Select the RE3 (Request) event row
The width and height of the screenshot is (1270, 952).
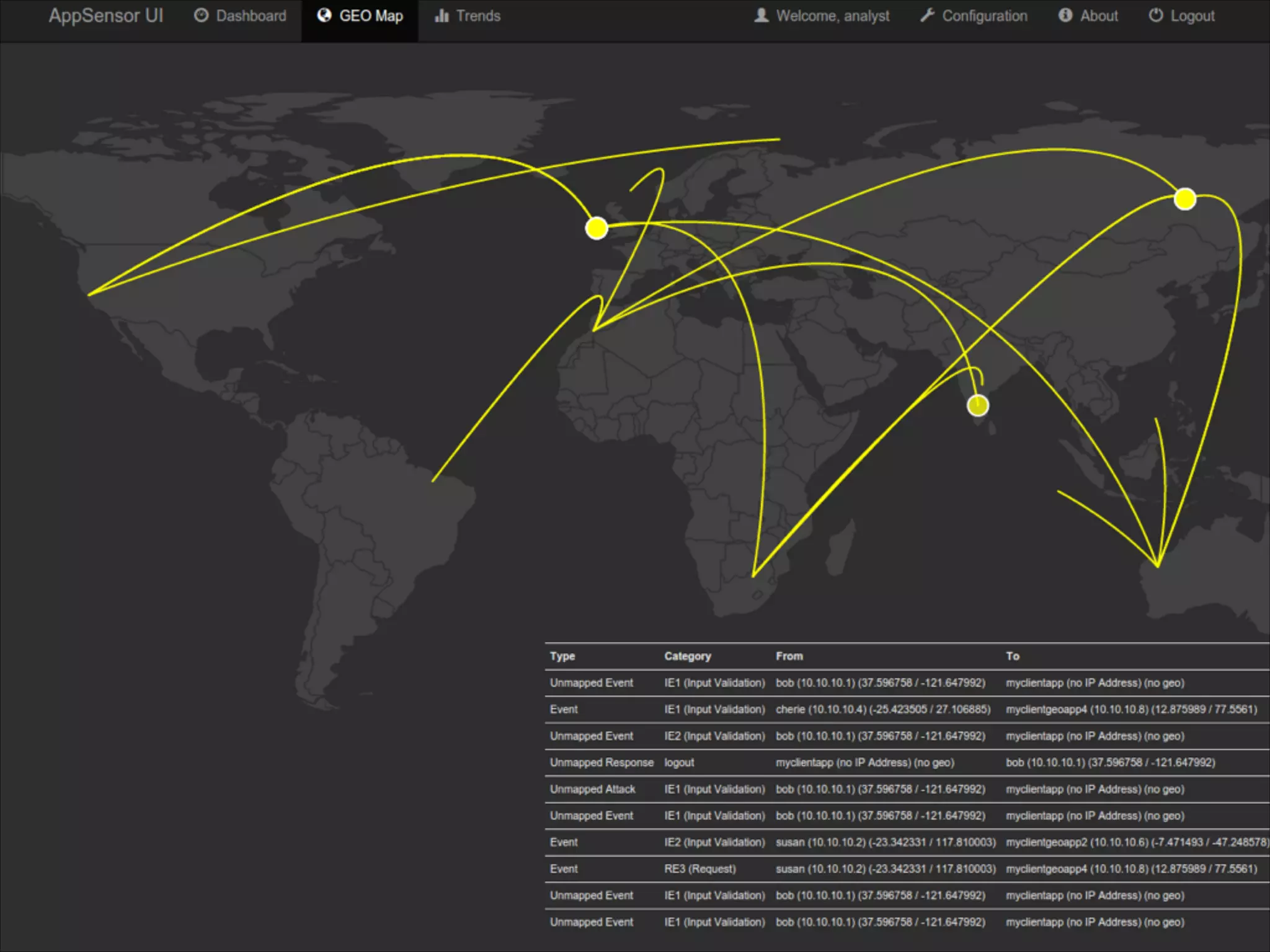868,869
